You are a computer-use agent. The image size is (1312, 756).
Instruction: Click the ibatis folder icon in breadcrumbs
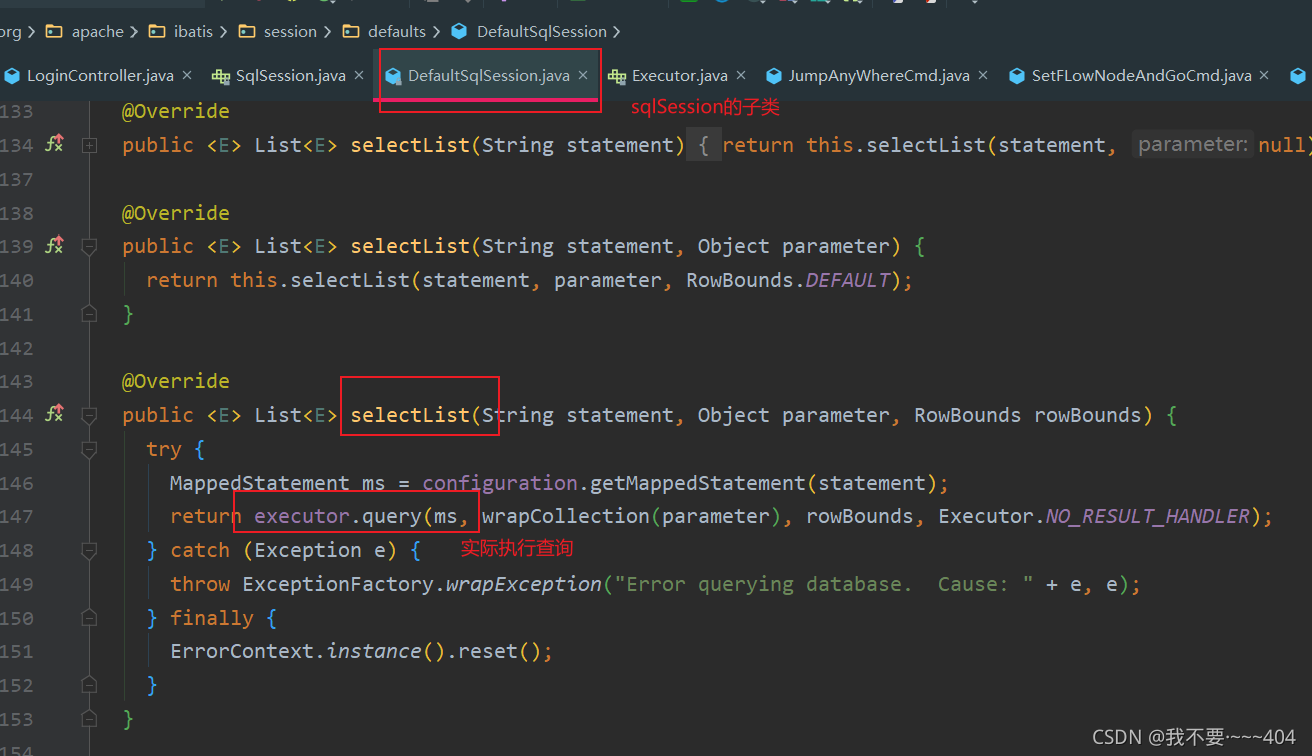158,32
